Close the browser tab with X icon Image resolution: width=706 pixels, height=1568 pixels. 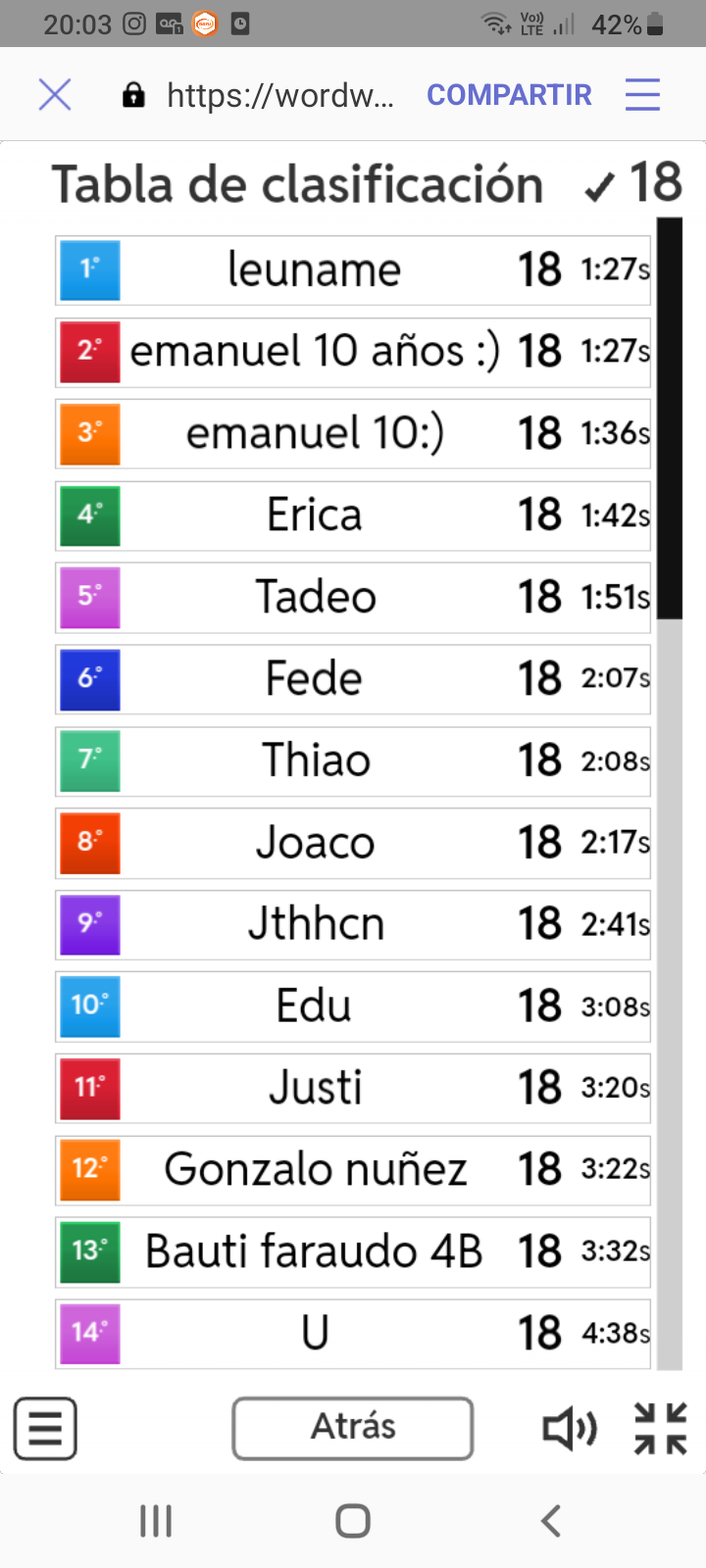[x=55, y=95]
